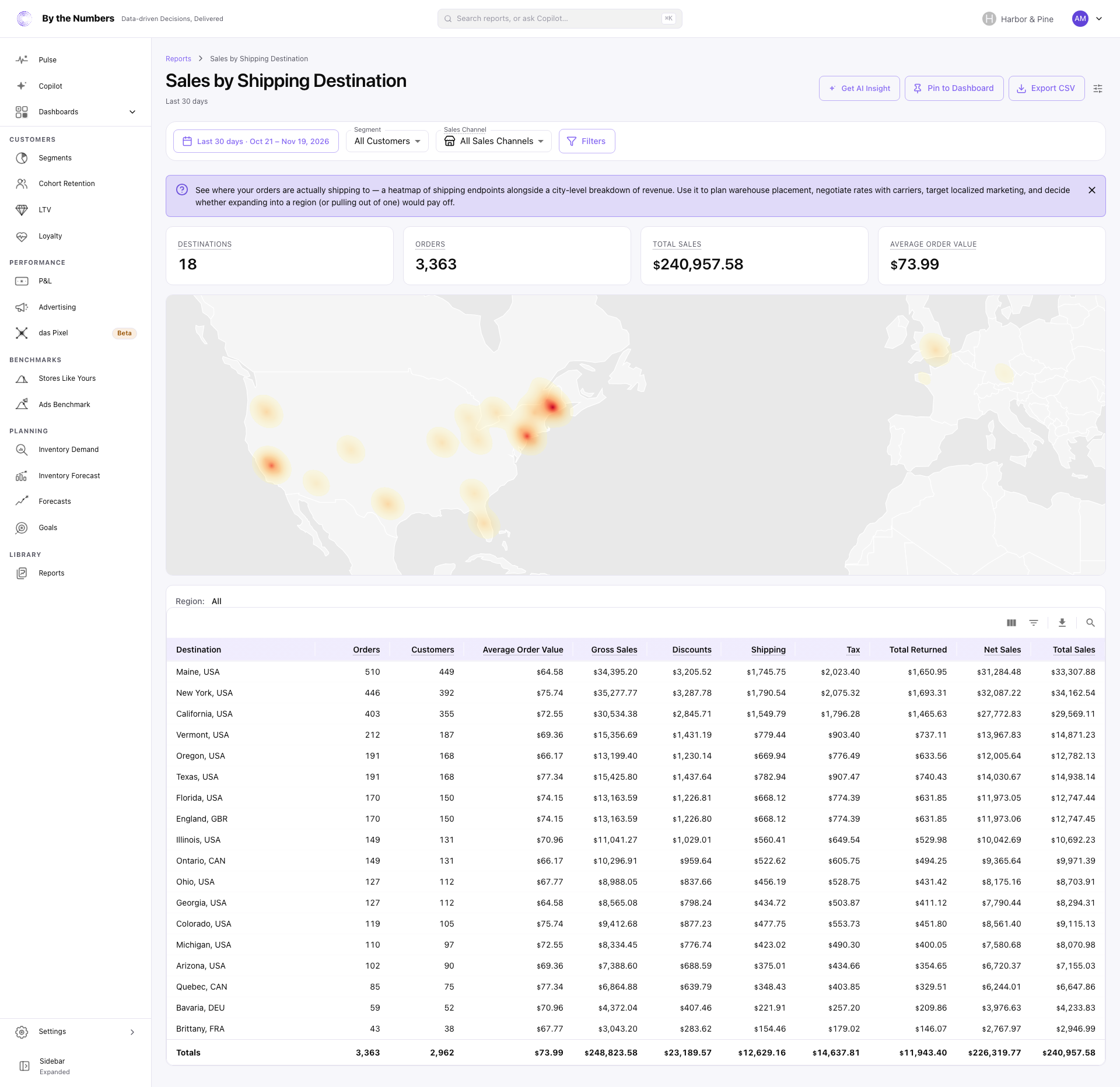This screenshot has height=1087, width=1120.
Task: Click the Total Sales value $240,957.58 card
Action: tap(754, 255)
